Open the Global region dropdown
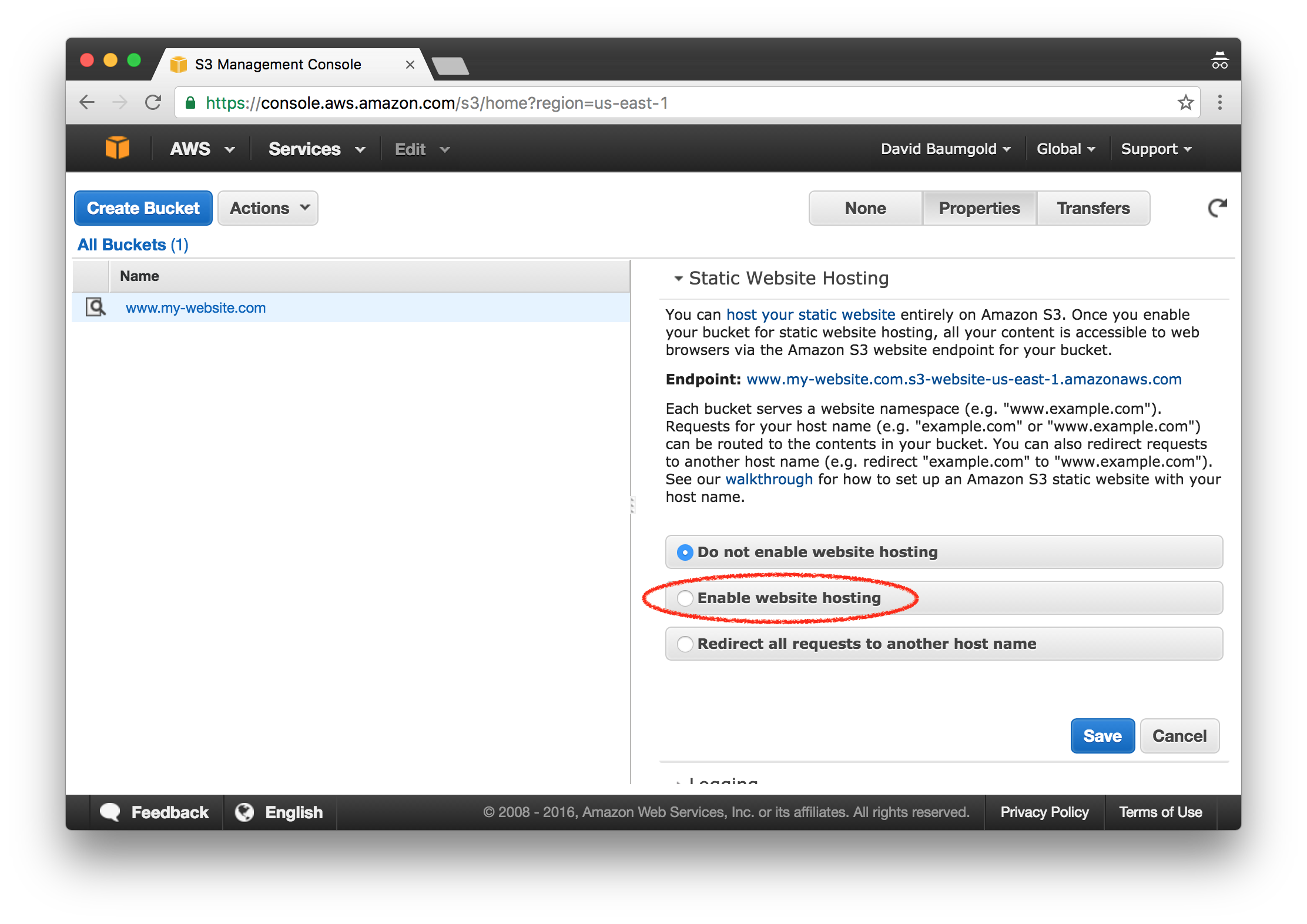Image resolution: width=1307 pixels, height=924 pixels. pos(1065,149)
